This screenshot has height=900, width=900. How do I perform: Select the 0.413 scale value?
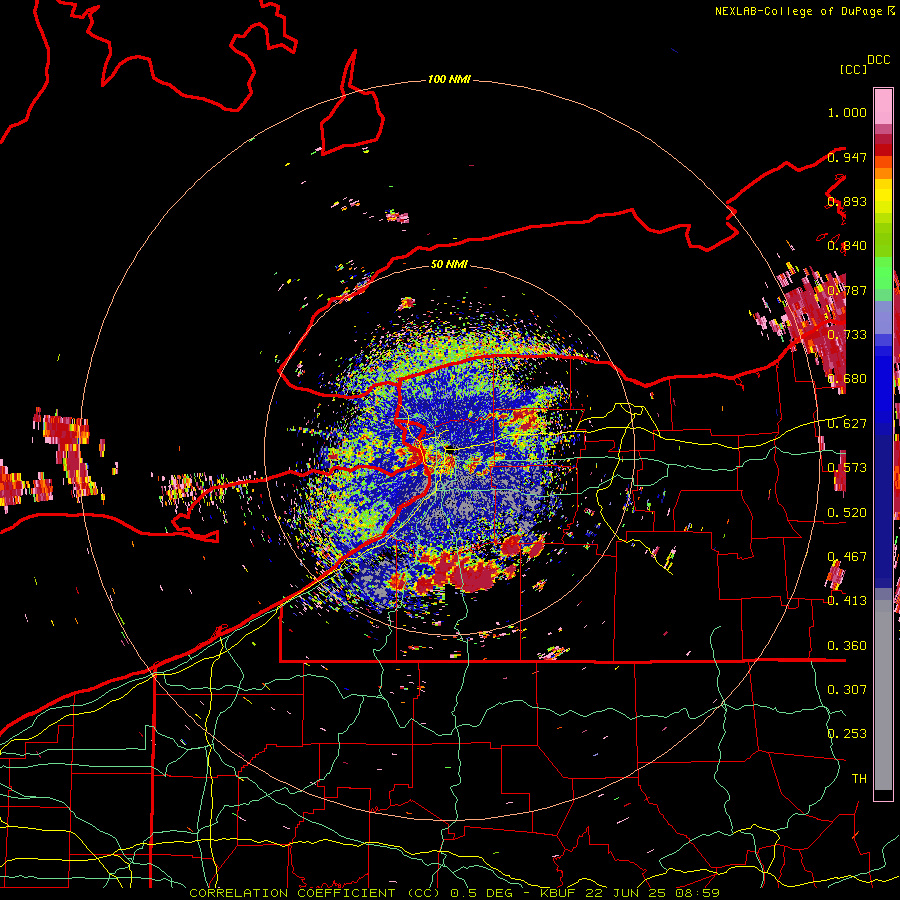pyautogui.click(x=847, y=601)
